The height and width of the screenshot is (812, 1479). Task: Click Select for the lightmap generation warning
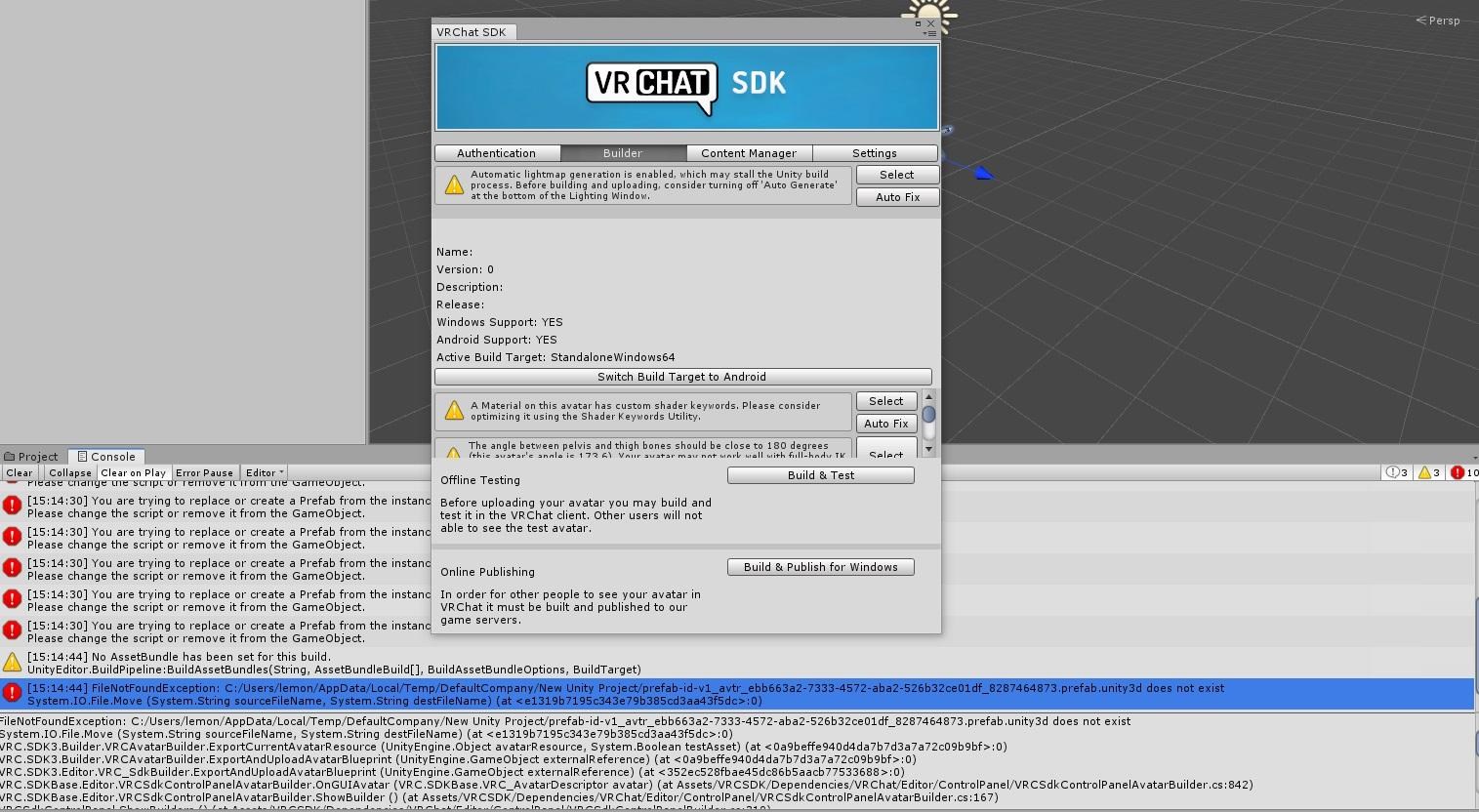[897, 175]
